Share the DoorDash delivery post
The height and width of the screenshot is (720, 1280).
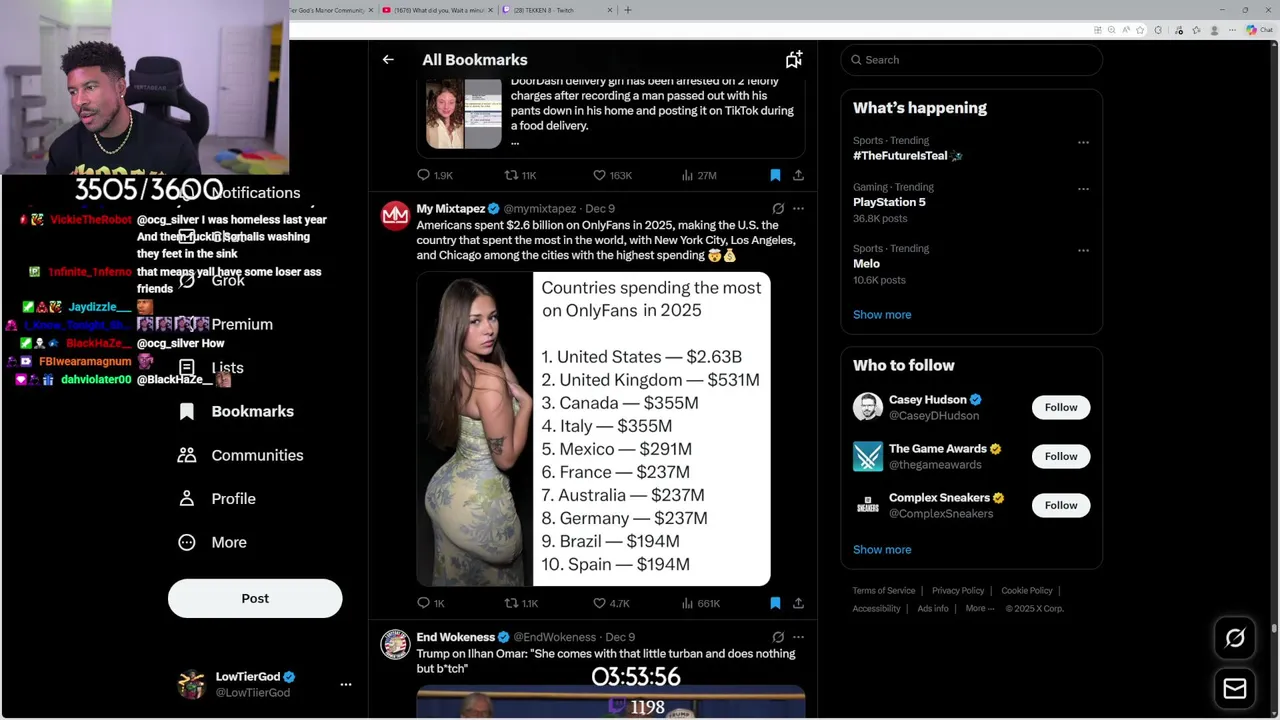[x=798, y=175]
